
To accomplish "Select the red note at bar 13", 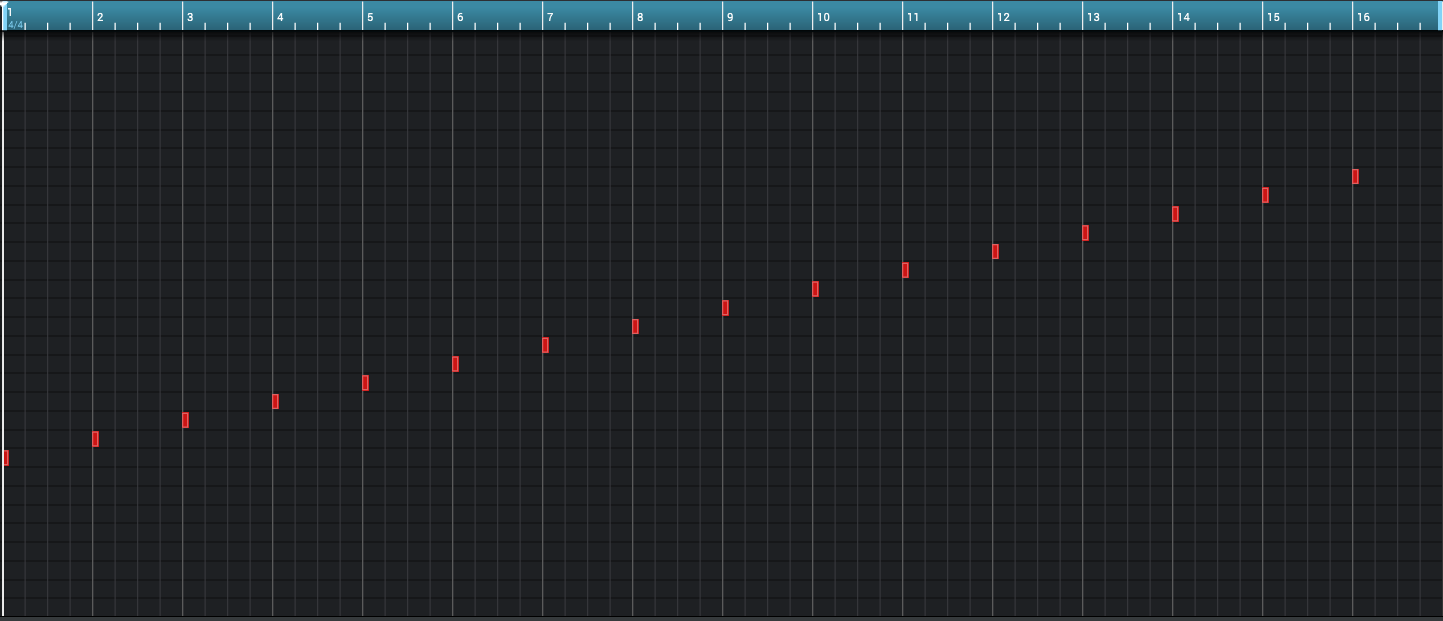I will point(1086,233).
